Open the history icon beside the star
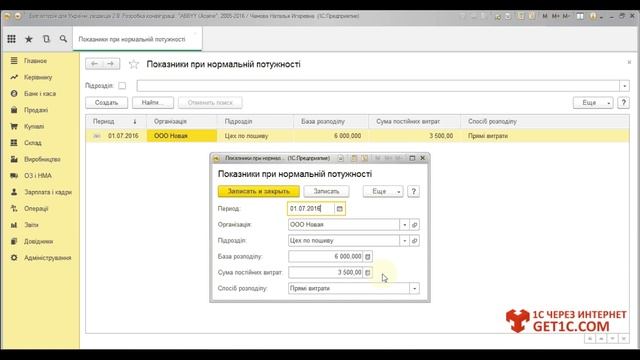This screenshot has height=360, width=640. pos(46,39)
